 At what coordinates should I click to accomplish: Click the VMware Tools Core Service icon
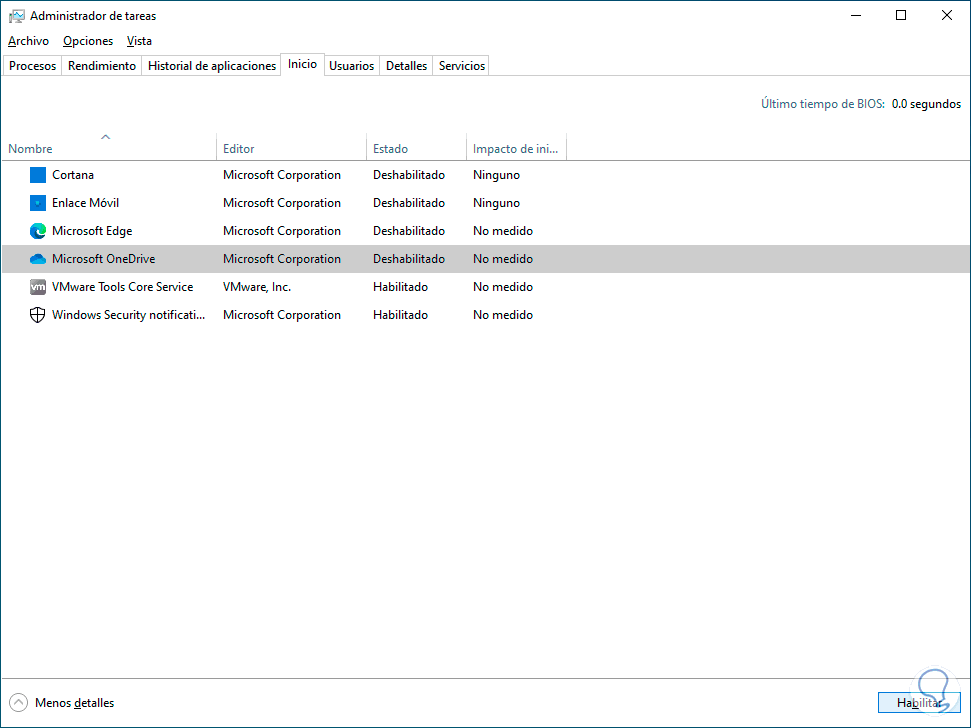(x=38, y=287)
